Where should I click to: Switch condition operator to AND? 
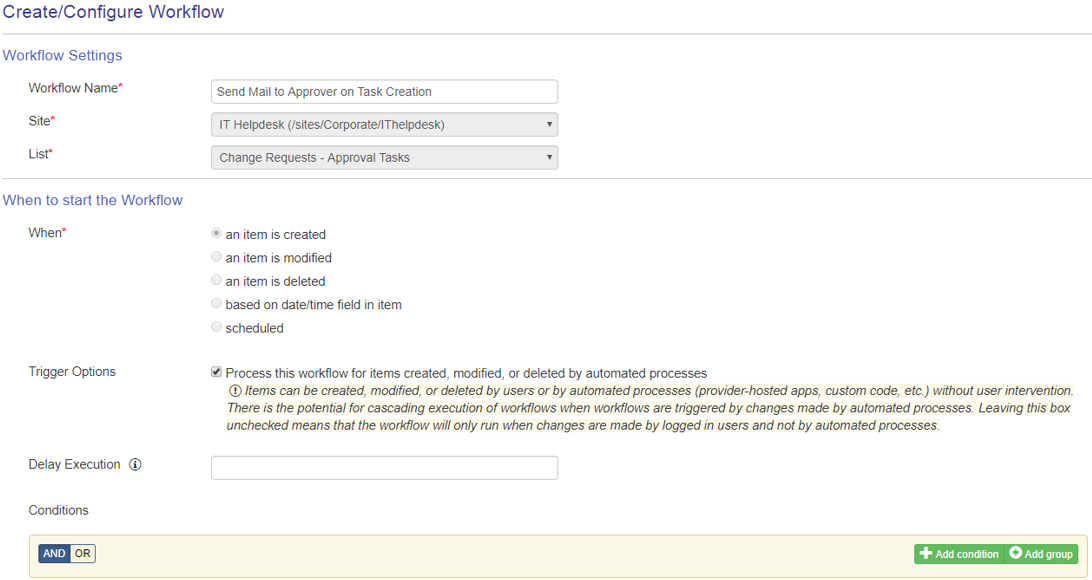pyautogui.click(x=54, y=554)
